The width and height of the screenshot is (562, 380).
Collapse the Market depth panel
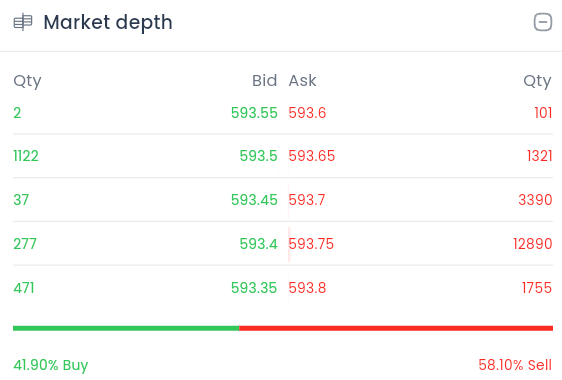tap(543, 22)
